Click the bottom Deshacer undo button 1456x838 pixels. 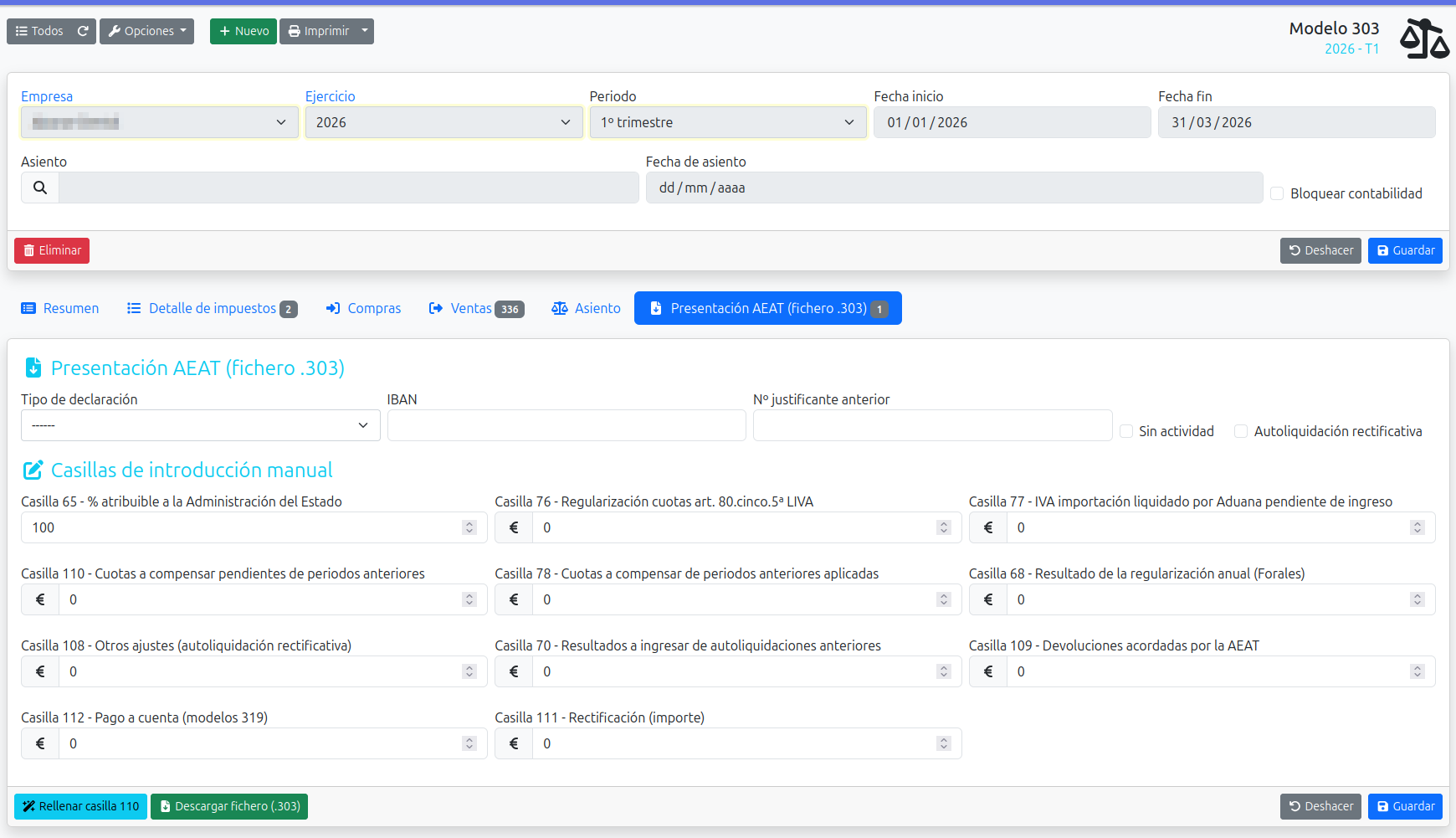coord(1320,806)
